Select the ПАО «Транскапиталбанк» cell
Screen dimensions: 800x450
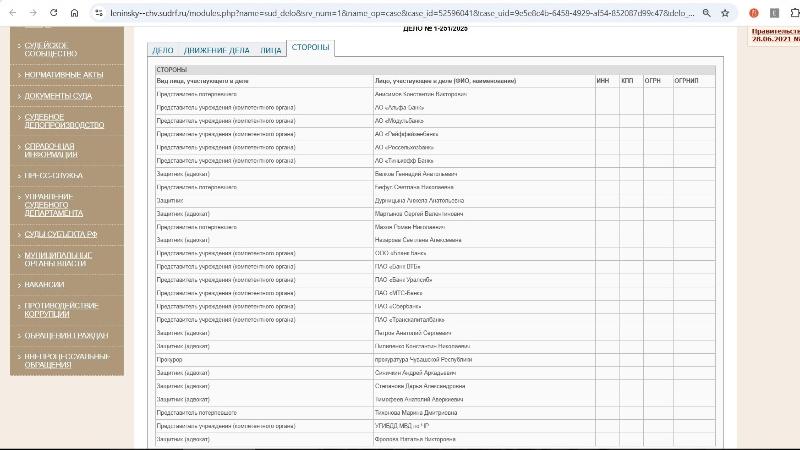484,320
